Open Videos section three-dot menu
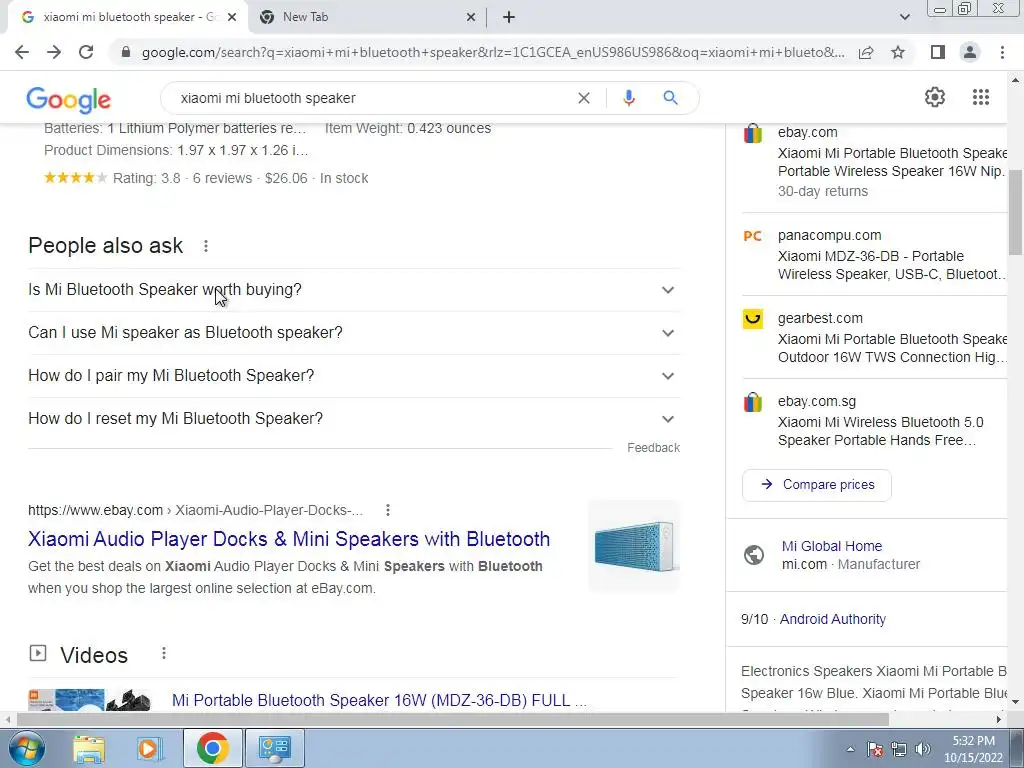The height and width of the screenshot is (768, 1024). [164, 653]
